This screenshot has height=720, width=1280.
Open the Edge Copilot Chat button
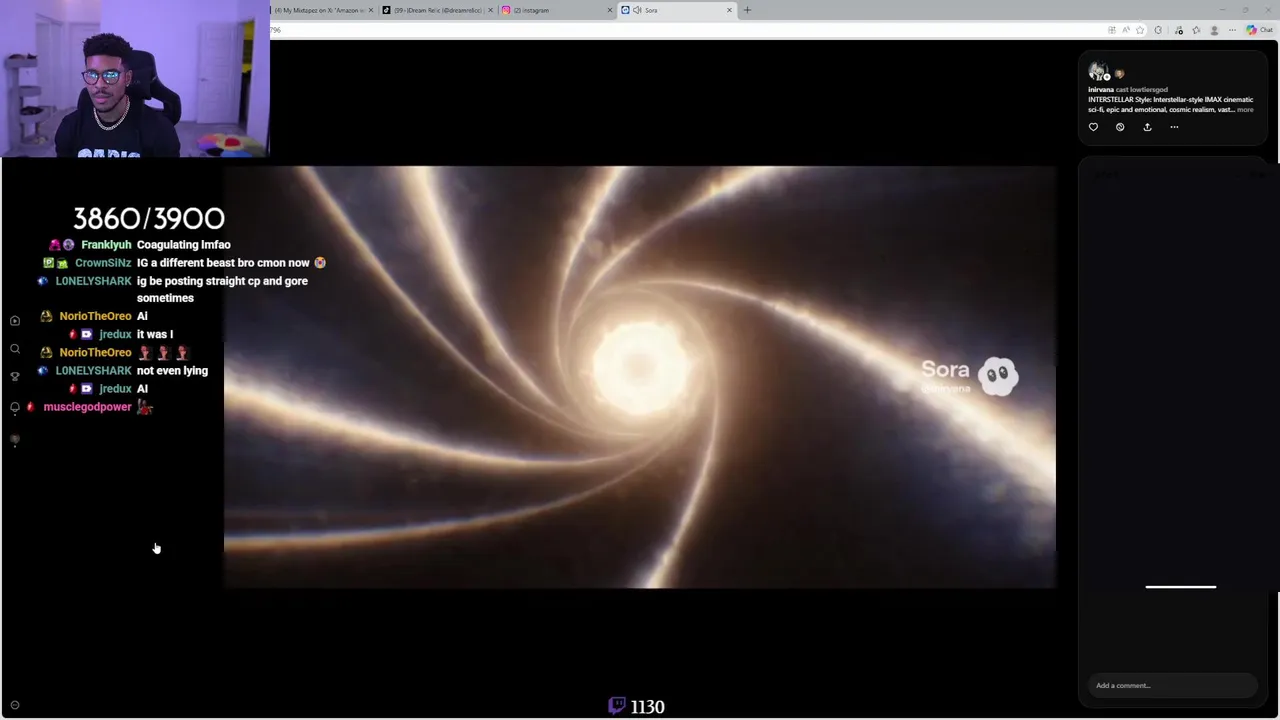point(1260,30)
